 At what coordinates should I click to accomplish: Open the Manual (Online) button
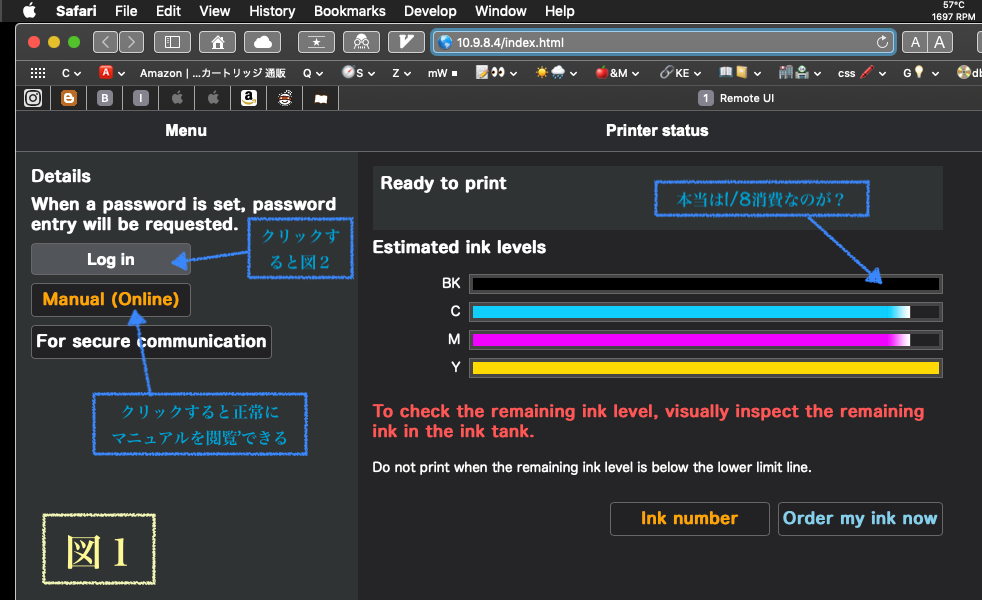110,299
